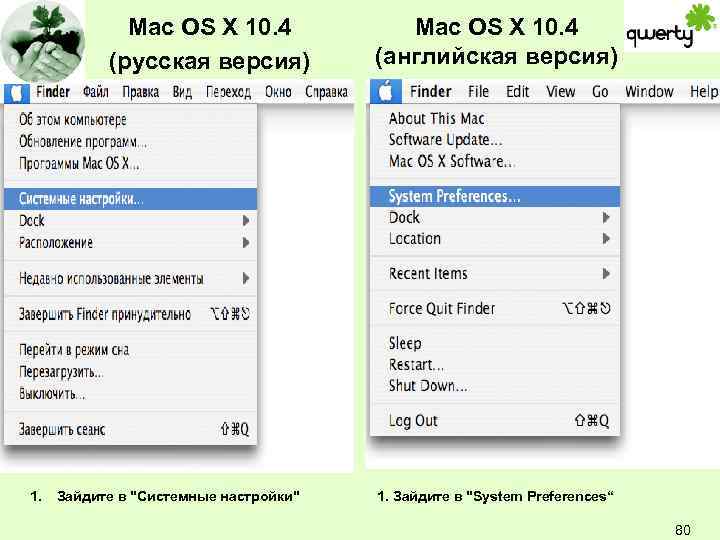The image size is (720, 540).
Task: Choose Shut Down... from the Apple menu
Action: tap(428, 386)
